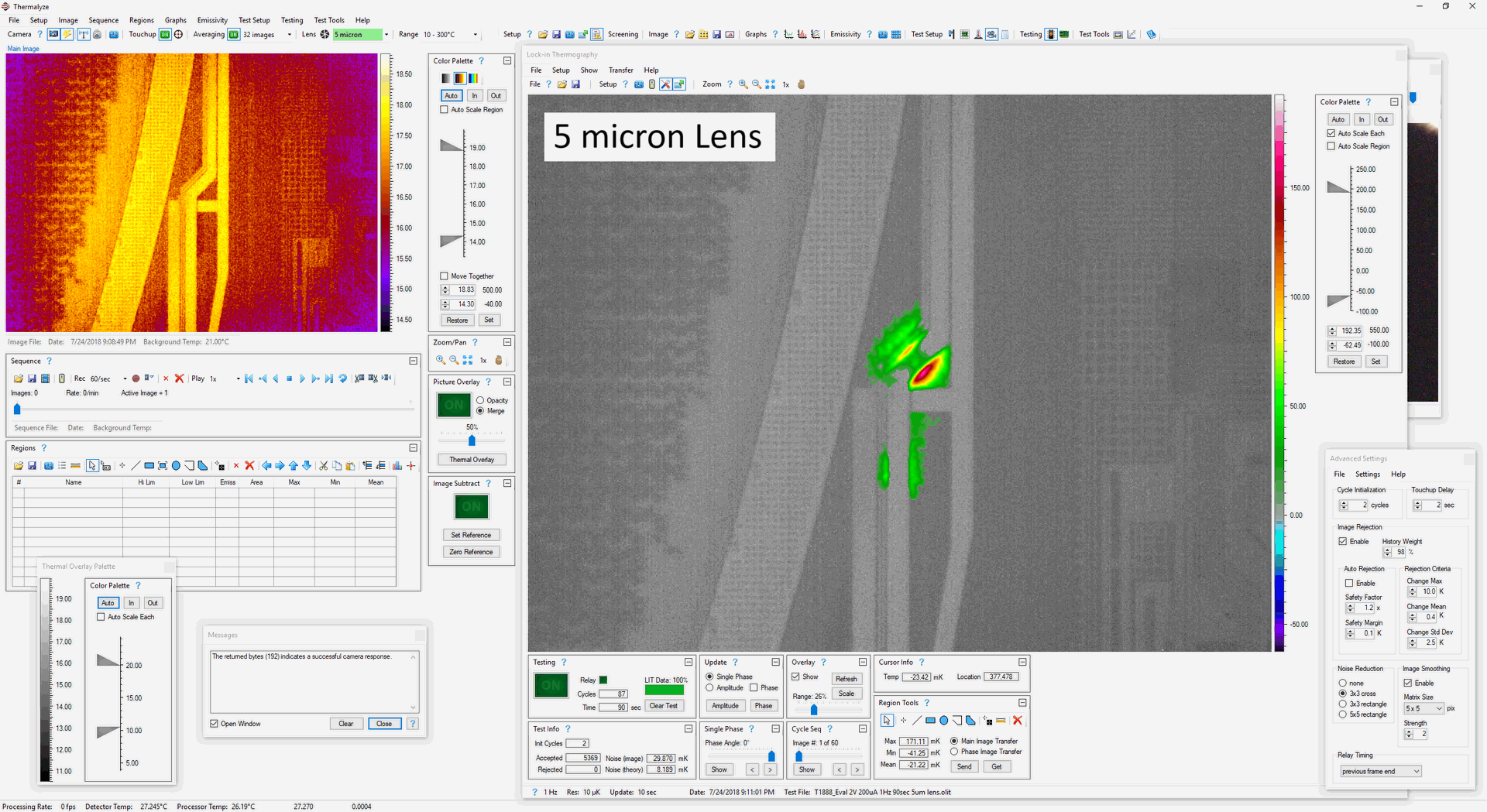1487x812 pixels.
Task: Open the histogram graph icon in Regions
Action: pyautogui.click(x=397, y=466)
